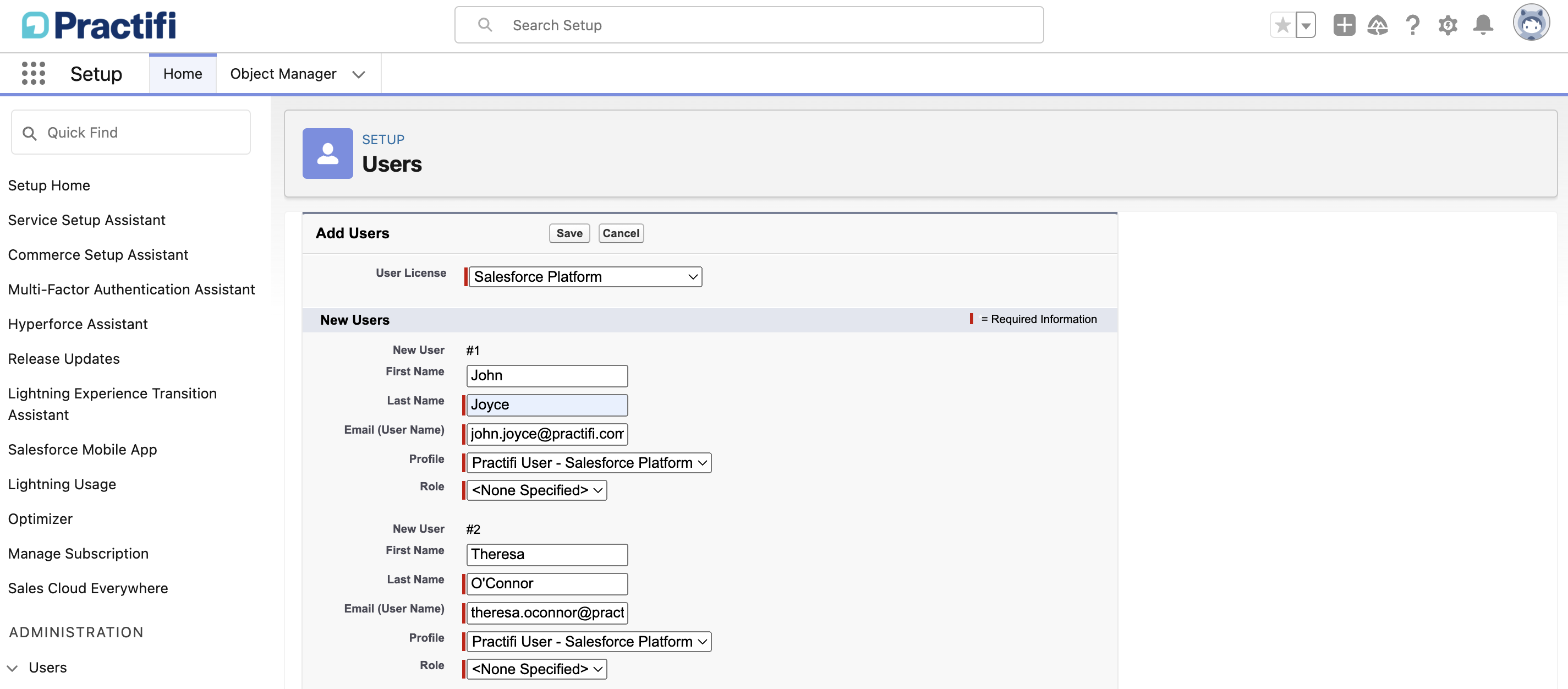Viewport: 1568px width, 689px height.
Task: Open the Role dropdown for user #1
Action: point(537,490)
